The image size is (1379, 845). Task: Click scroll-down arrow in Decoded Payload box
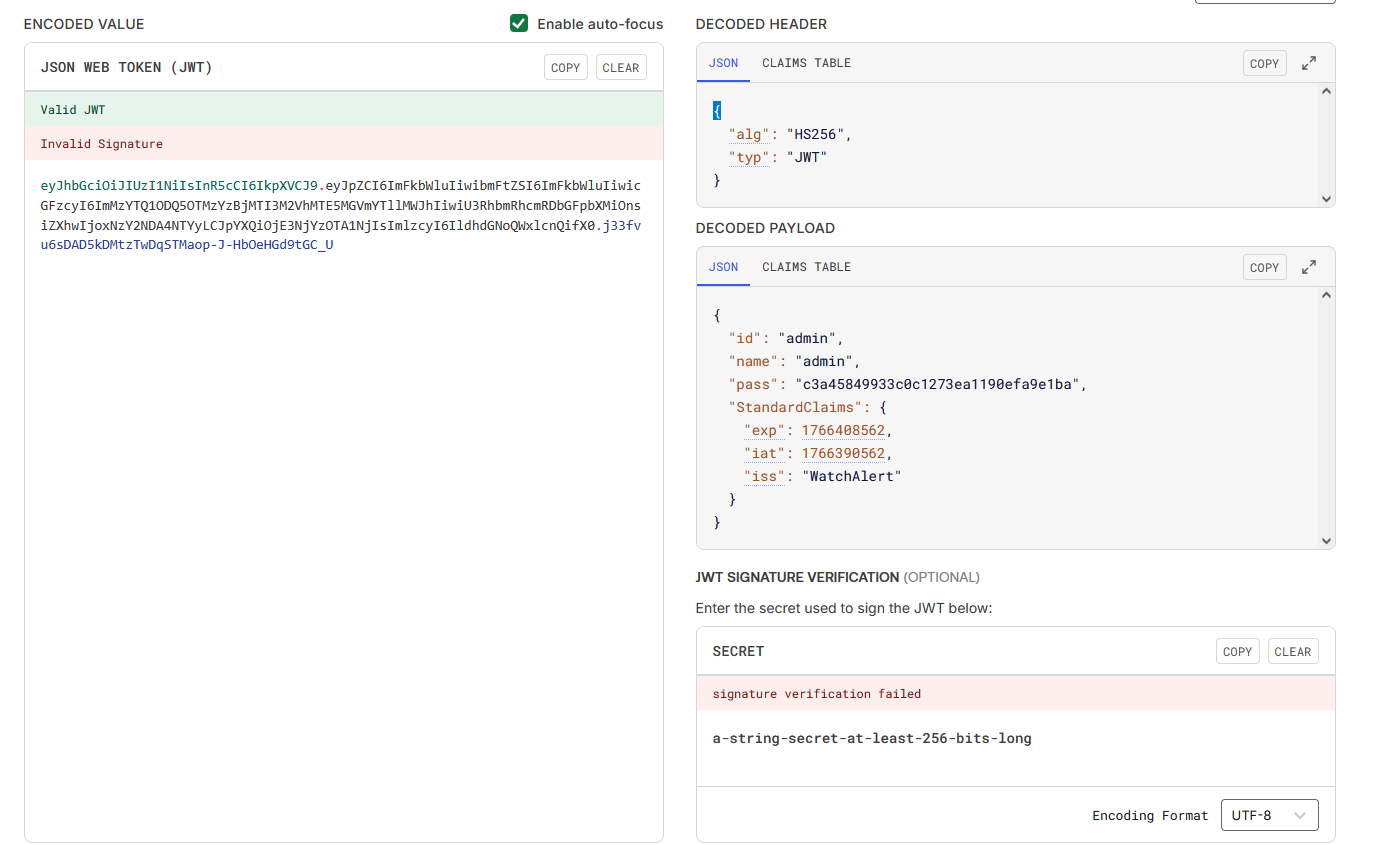(1326, 540)
